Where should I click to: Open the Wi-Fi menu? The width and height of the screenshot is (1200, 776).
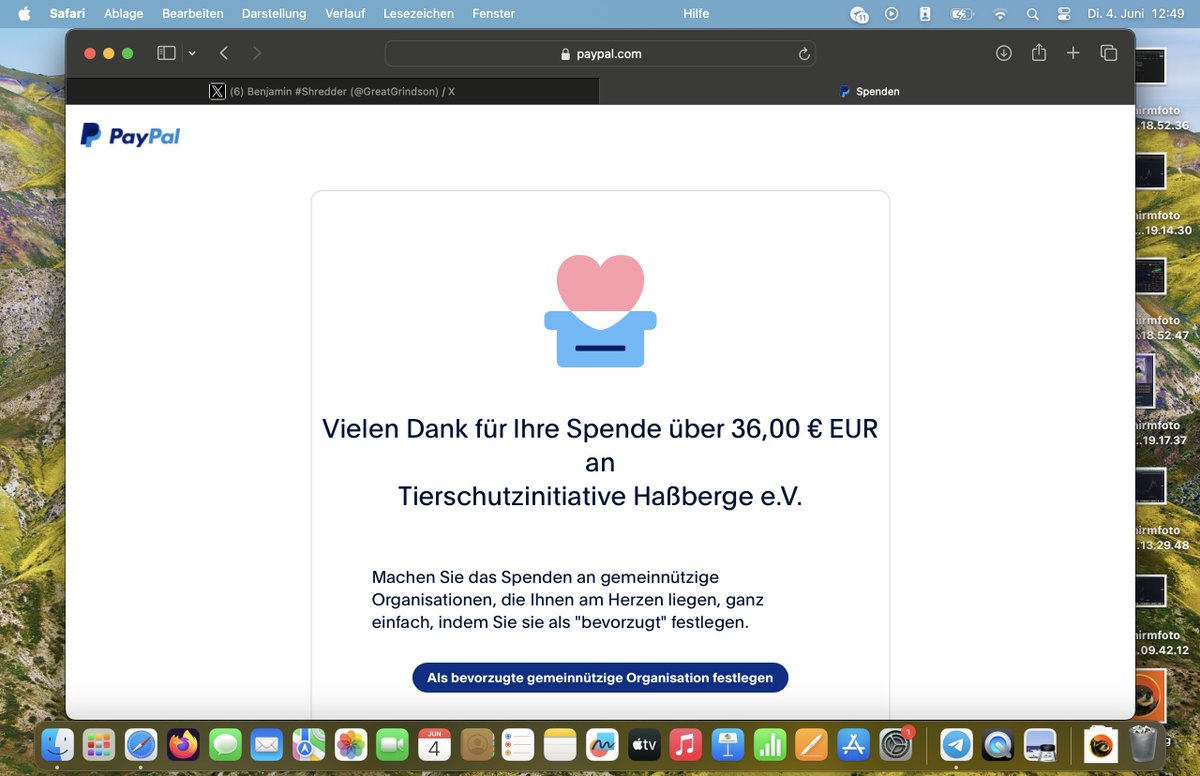pos(1000,13)
